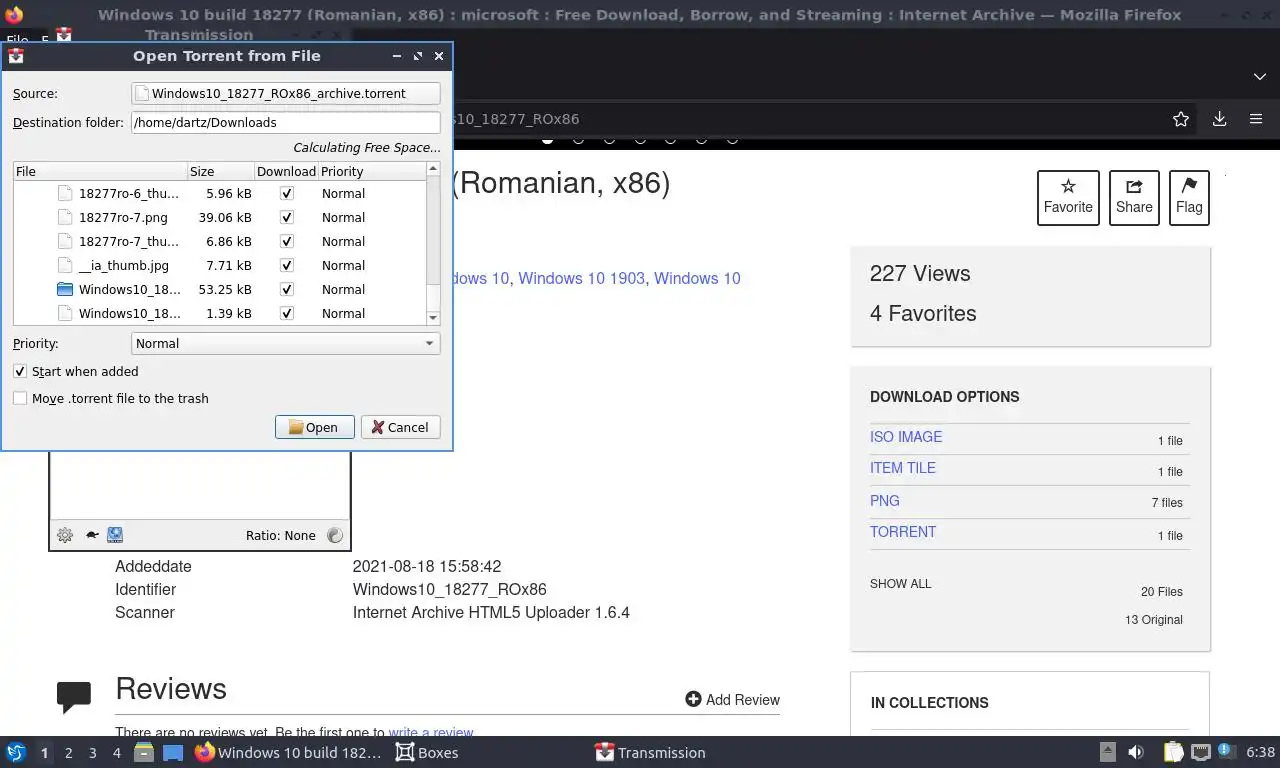Click the clipboard icon in system tray
This screenshot has width=1280, height=768.
tap(1173, 752)
